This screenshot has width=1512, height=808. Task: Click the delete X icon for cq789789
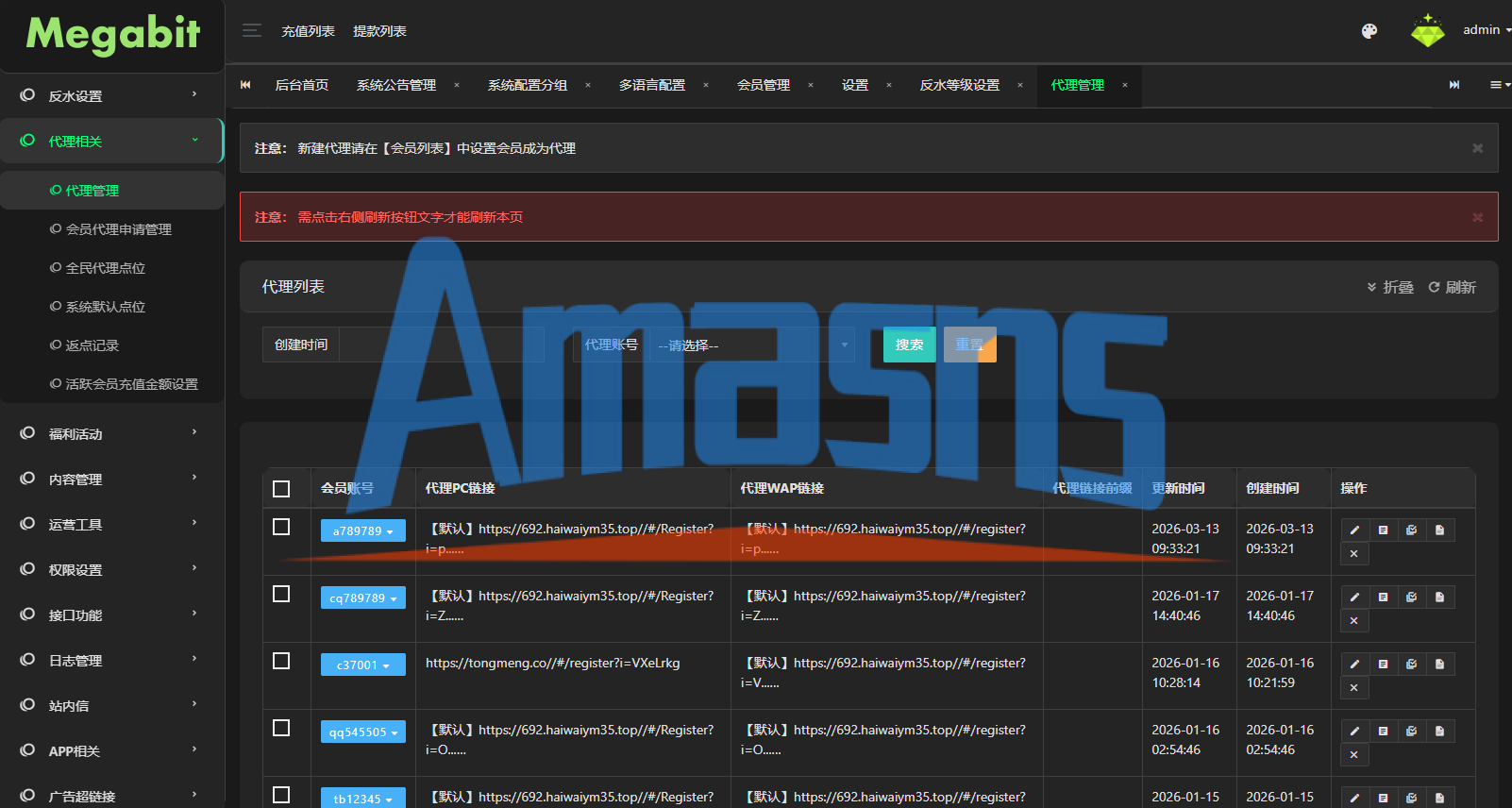[x=1354, y=621]
